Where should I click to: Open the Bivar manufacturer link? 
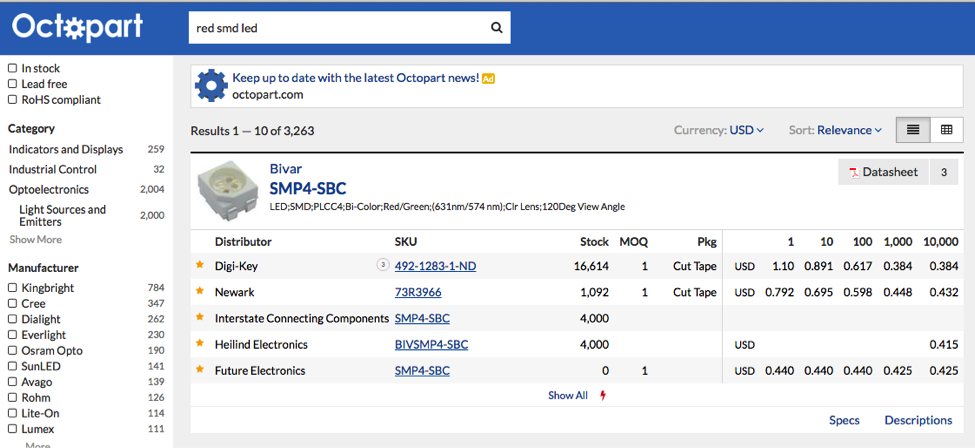[285, 169]
